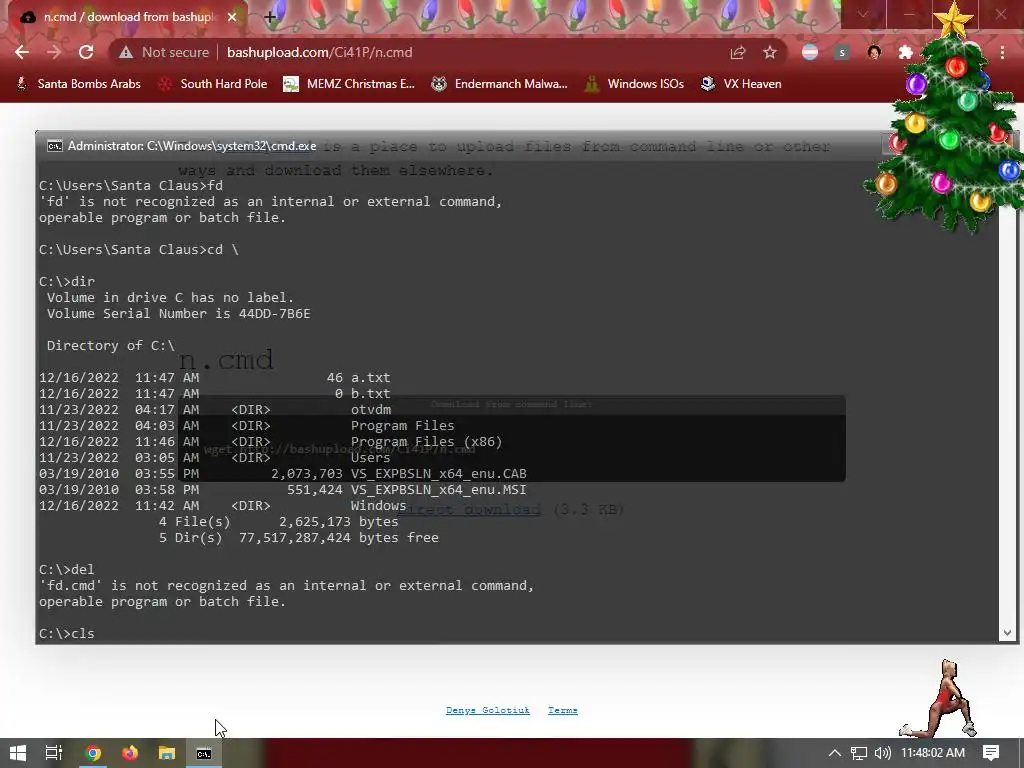The image size is (1024, 768).
Task: Open a new browser tab
Action: pyautogui.click(x=270, y=17)
